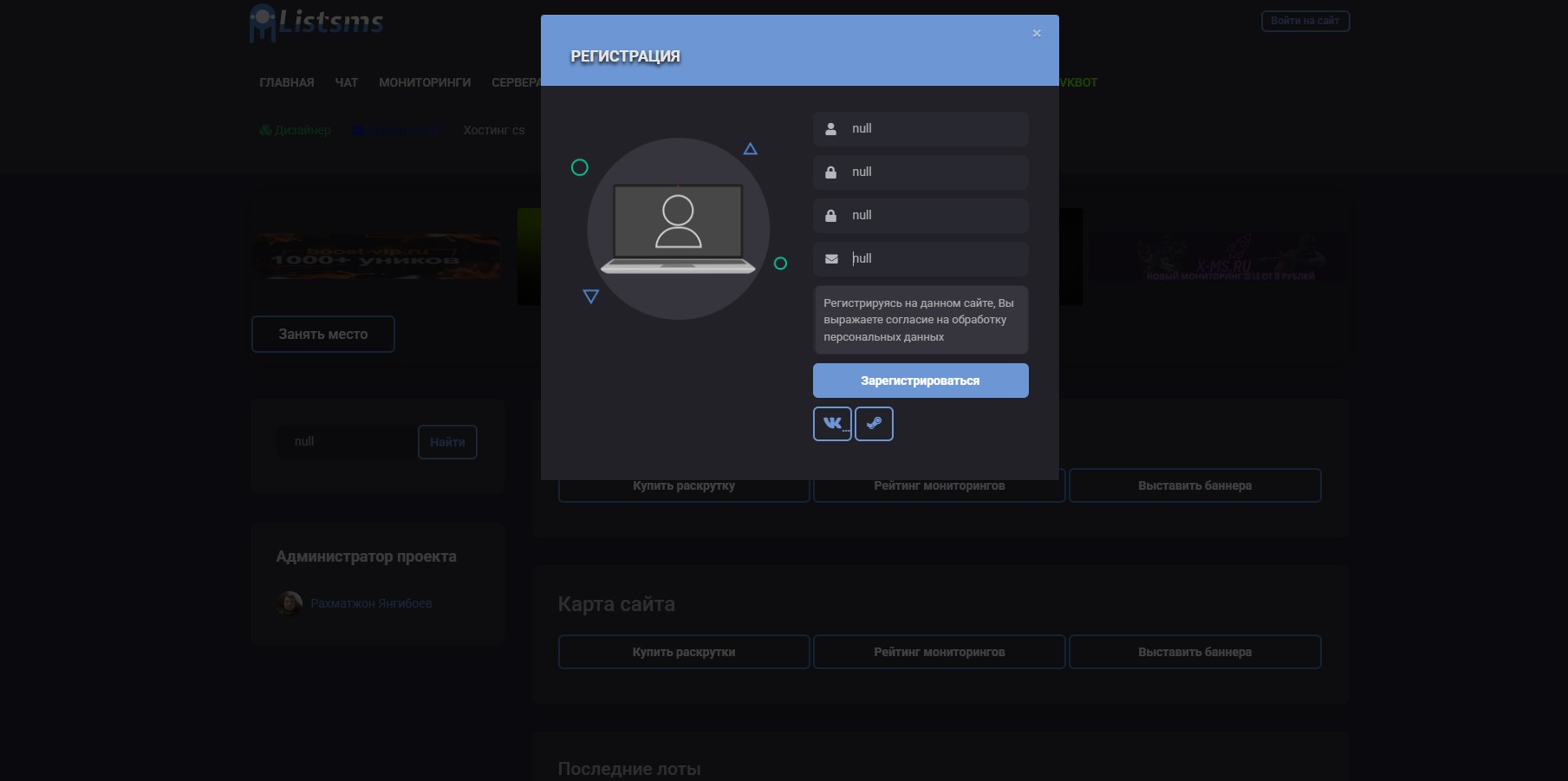1568x781 pixels.
Task: Click the user icon in the username field
Action: [831, 129]
